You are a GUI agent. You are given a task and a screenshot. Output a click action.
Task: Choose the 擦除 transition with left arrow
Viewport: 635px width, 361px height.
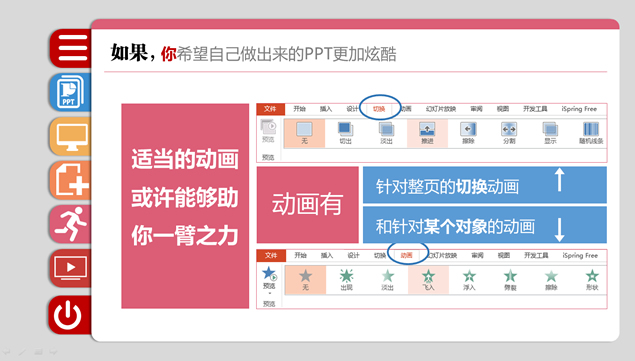pos(468,133)
